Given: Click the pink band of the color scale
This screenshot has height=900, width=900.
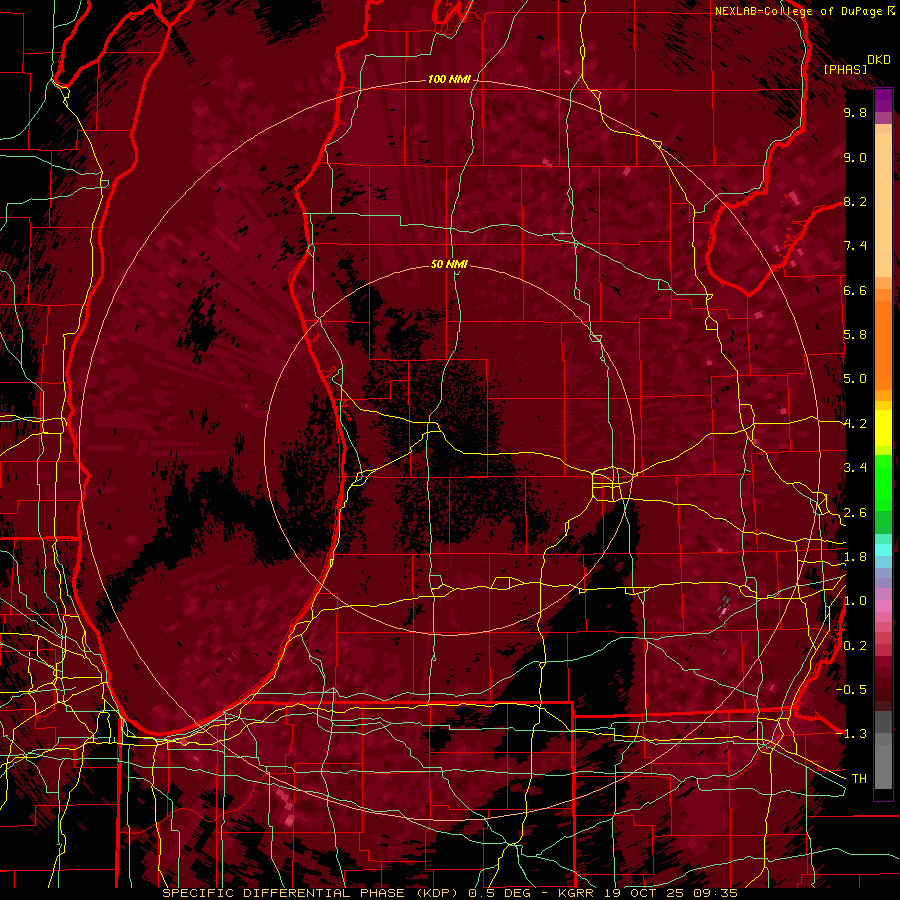Looking at the screenshot, I should click(883, 606).
